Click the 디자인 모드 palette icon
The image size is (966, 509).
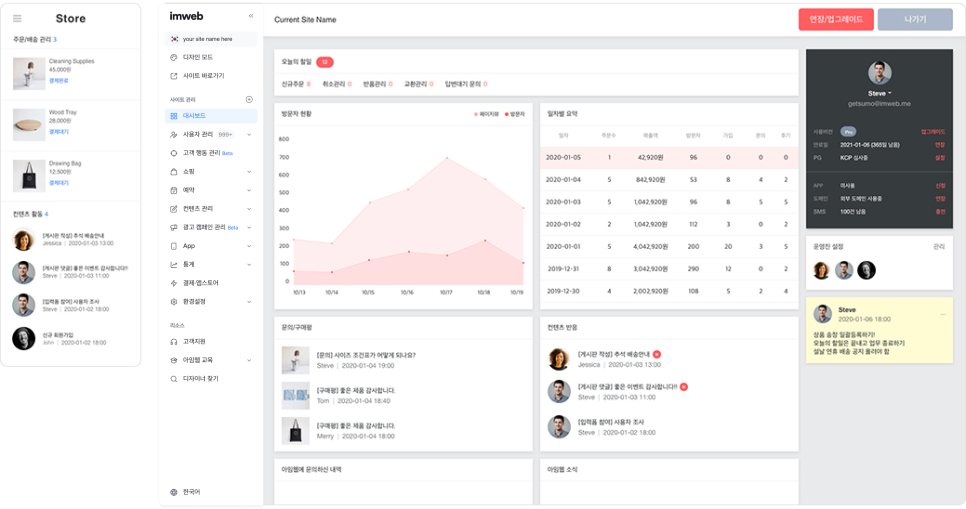click(x=174, y=57)
